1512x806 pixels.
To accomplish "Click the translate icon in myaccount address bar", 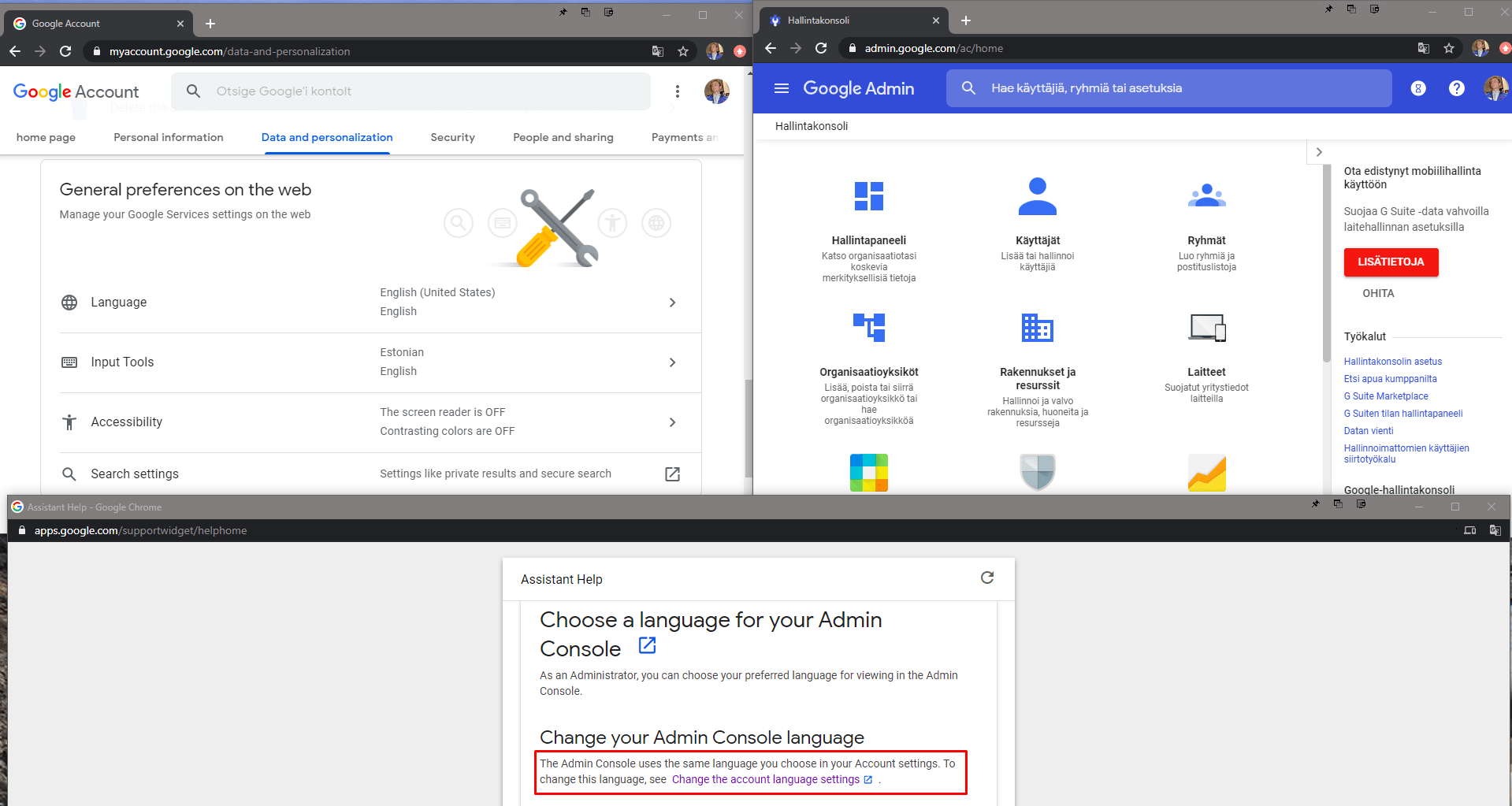I will [657, 51].
